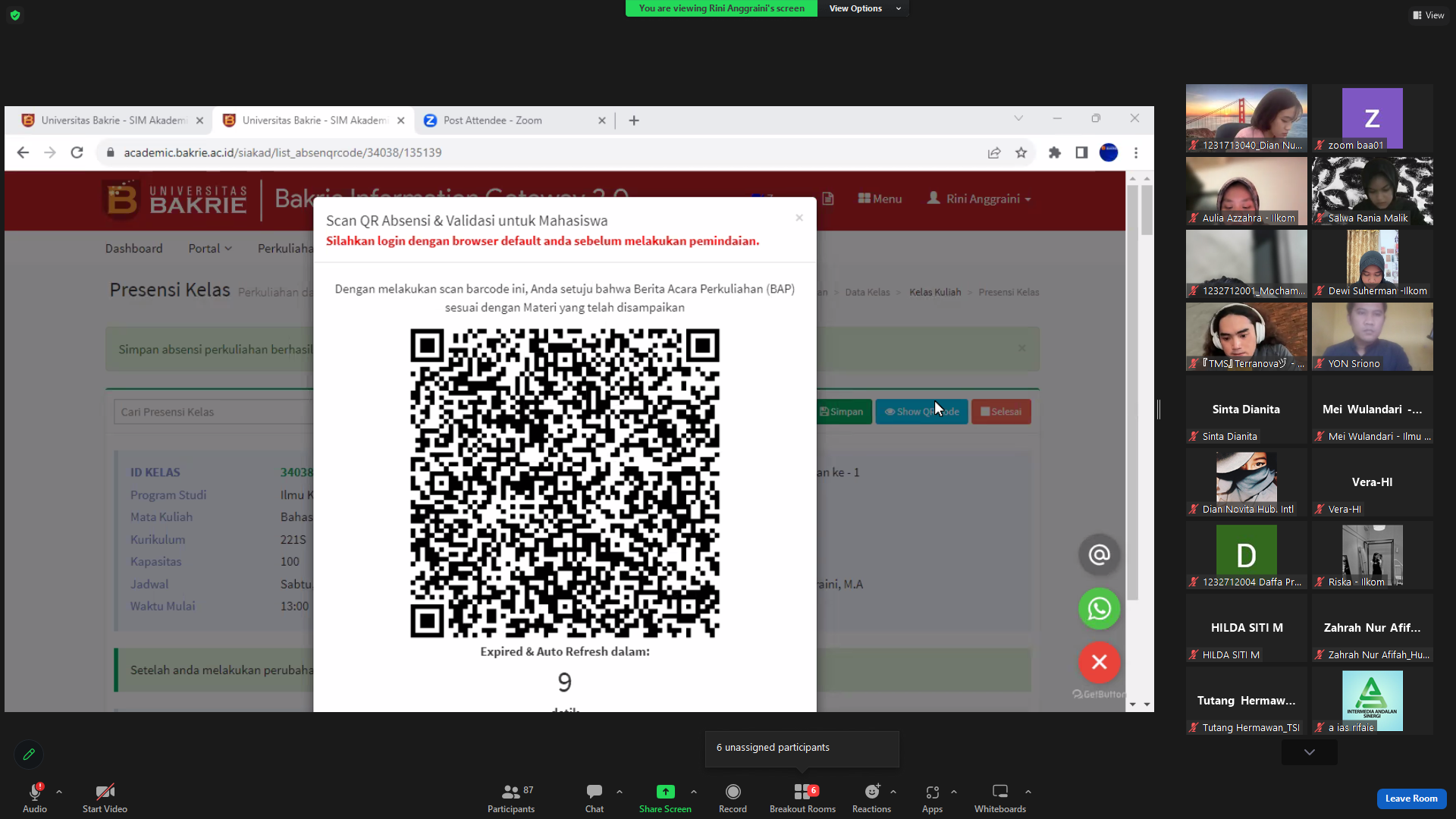The height and width of the screenshot is (819, 1456).
Task: Click the WhatsApp floating button
Action: pyautogui.click(x=1099, y=608)
